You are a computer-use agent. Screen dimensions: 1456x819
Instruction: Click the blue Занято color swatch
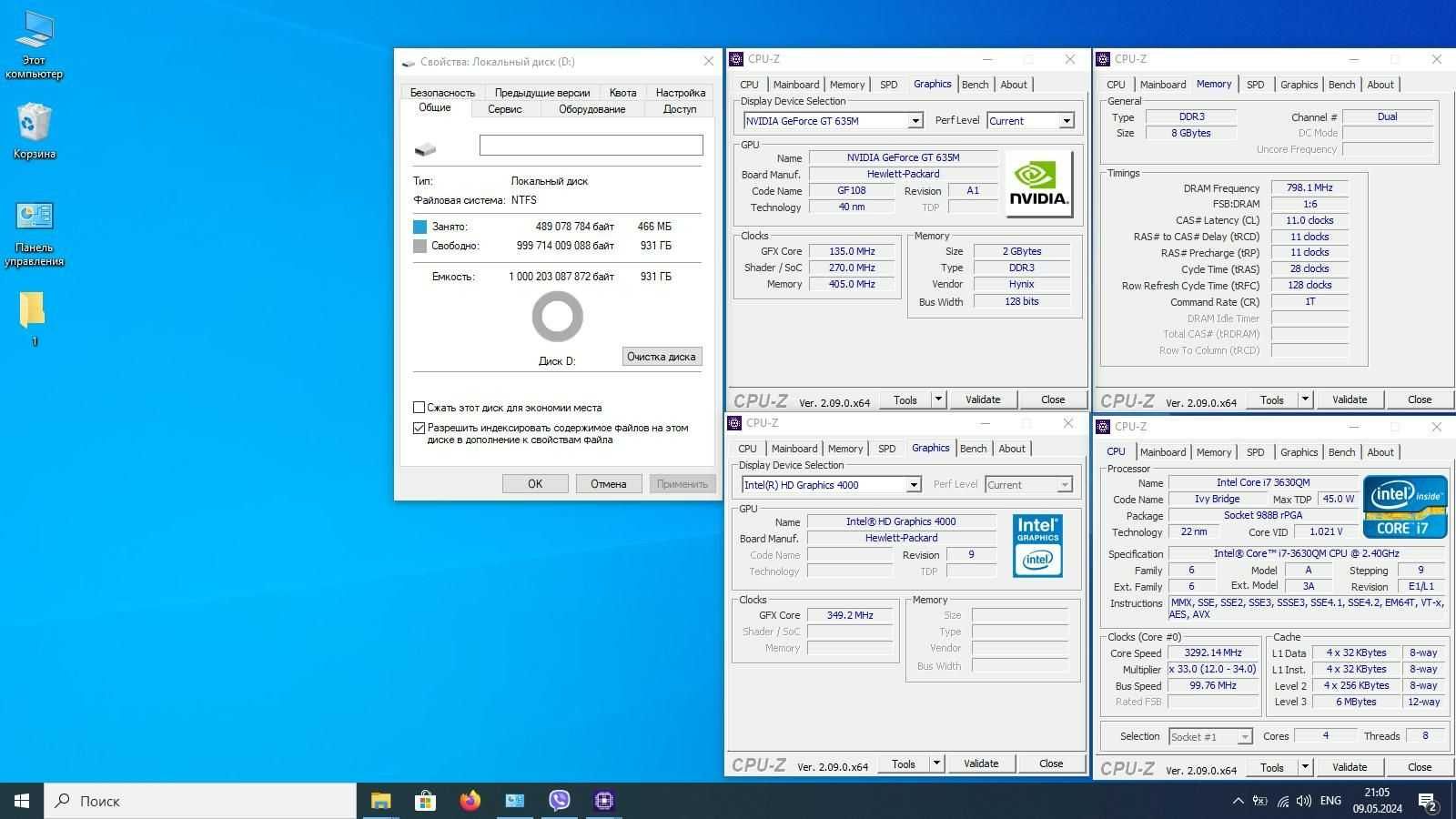420,227
